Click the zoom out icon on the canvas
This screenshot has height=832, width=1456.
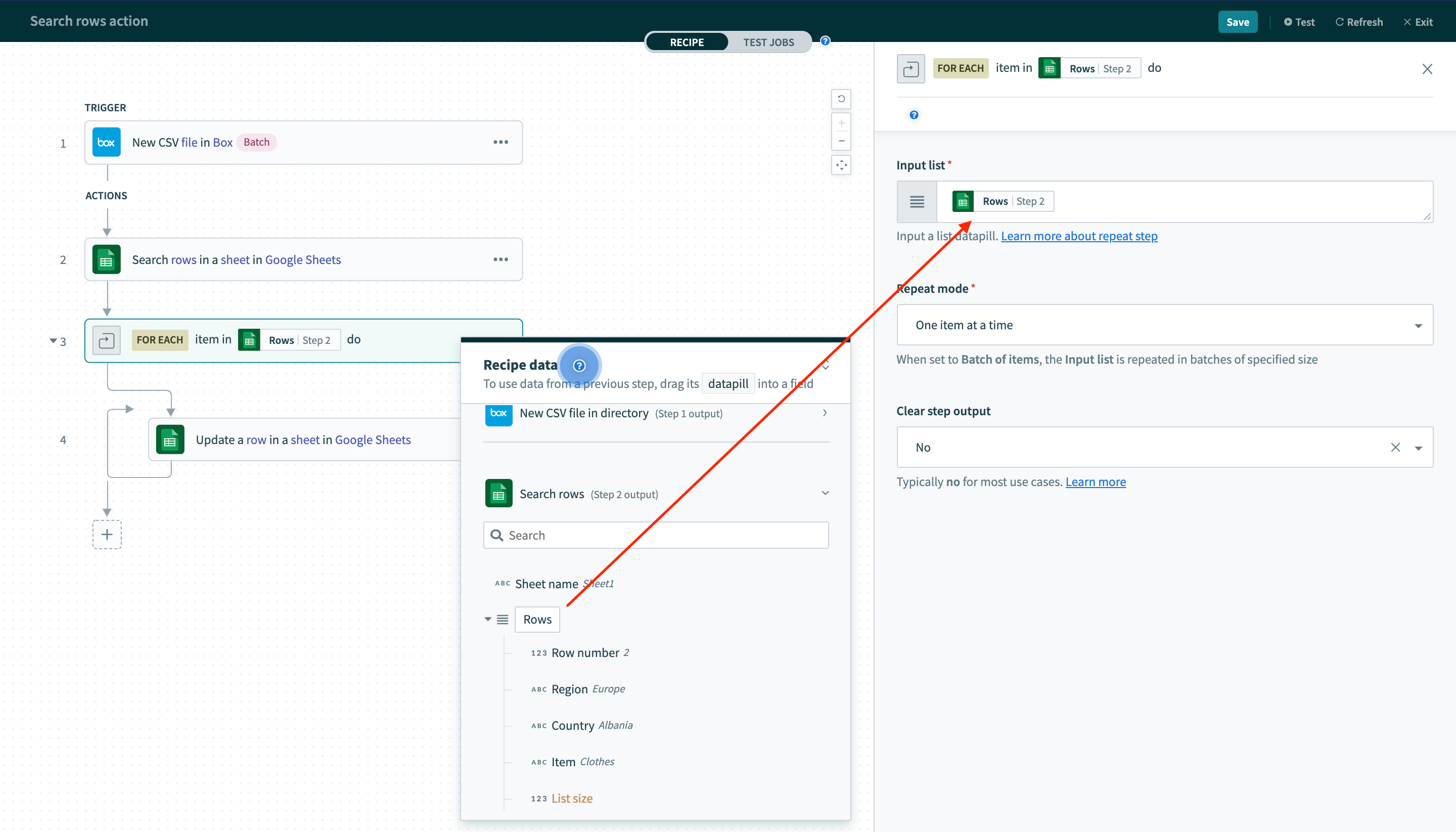tap(841, 141)
